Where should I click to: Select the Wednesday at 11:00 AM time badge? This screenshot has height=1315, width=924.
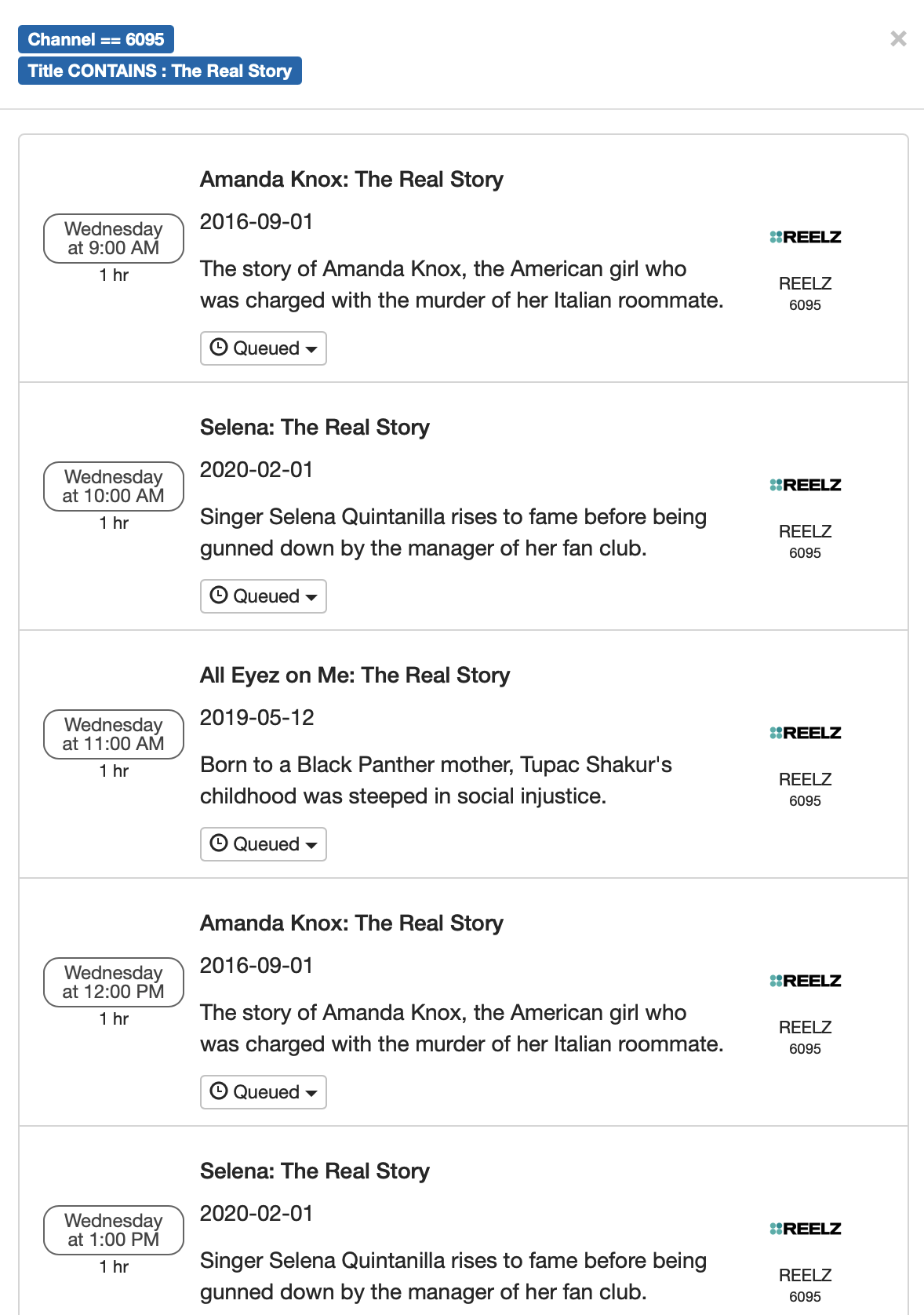114,734
